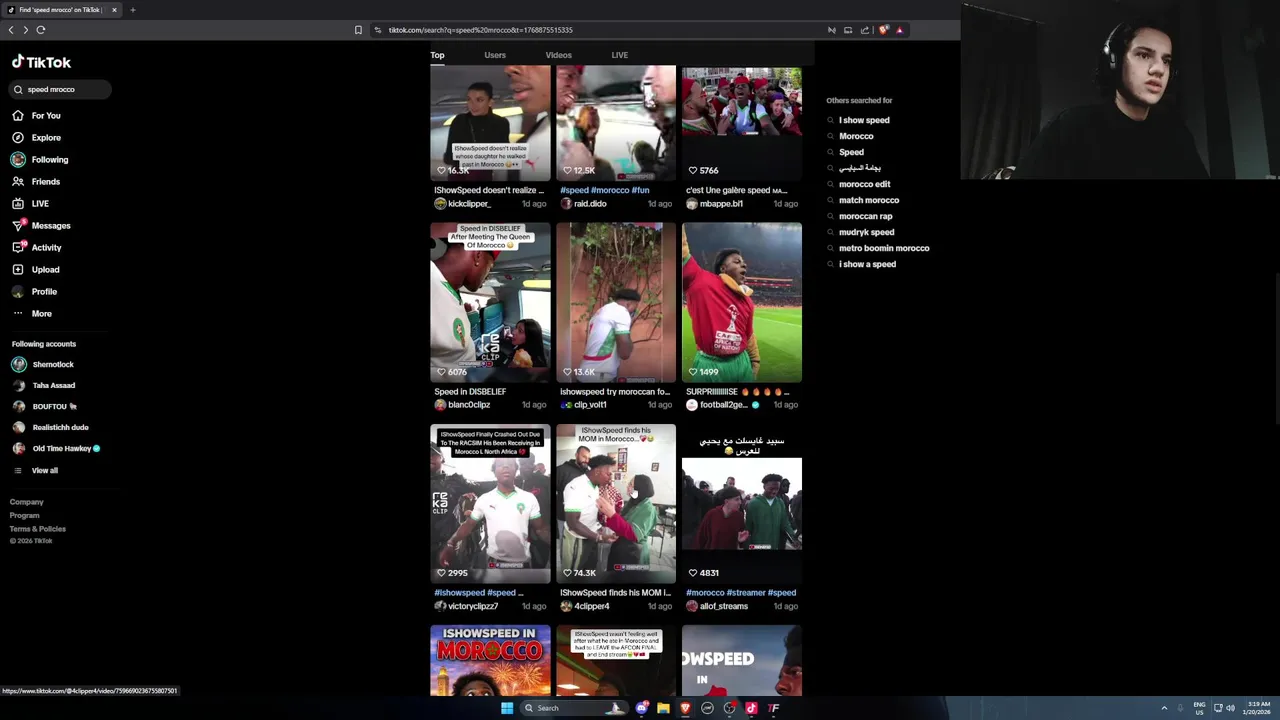This screenshot has height=720, width=1280.
Task: Open TikTok app from taskbar
Action: [751, 708]
